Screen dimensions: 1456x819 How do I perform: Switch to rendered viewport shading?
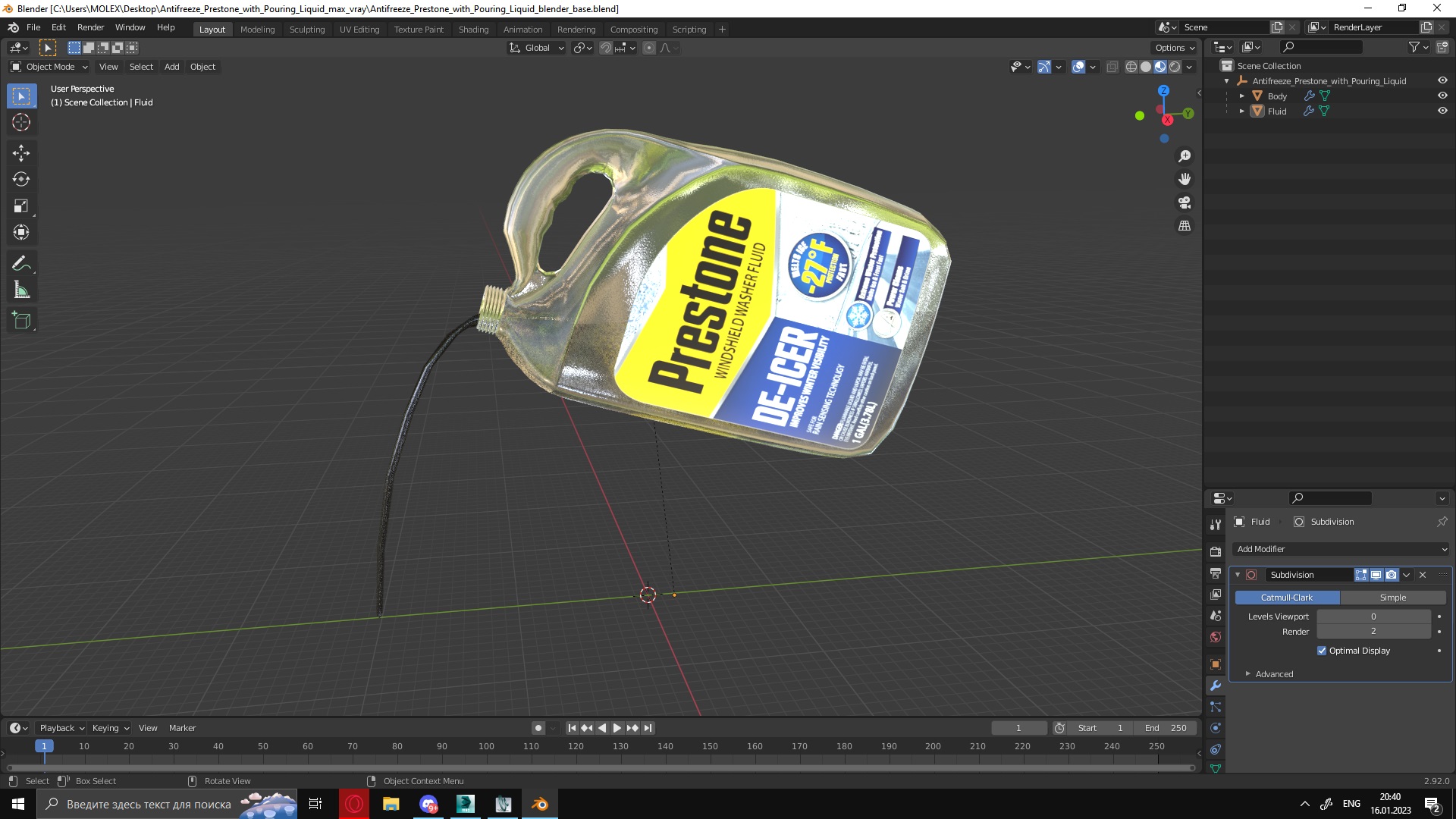point(1175,67)
